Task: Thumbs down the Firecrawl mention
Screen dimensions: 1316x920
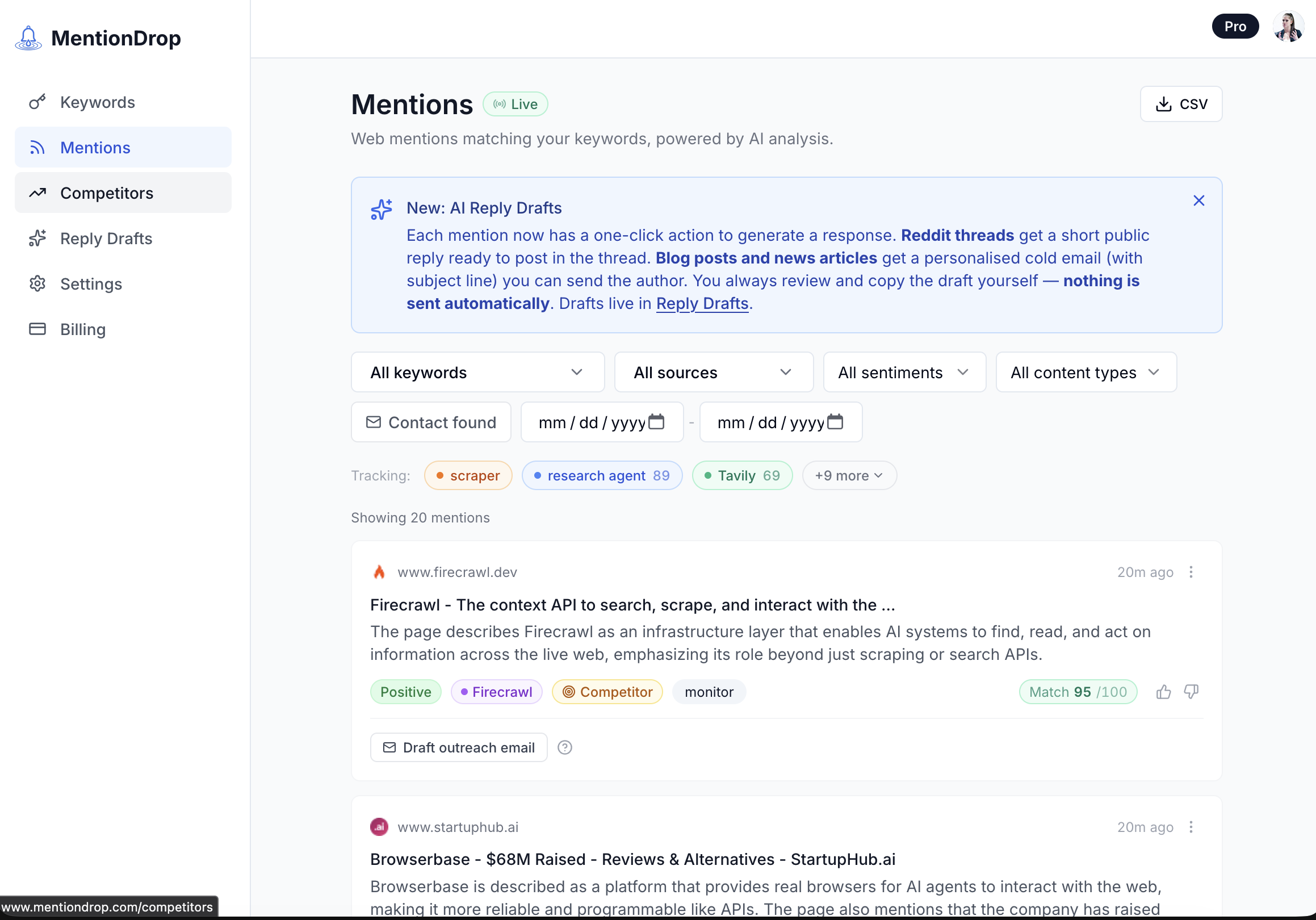Action: (1191, 691)
